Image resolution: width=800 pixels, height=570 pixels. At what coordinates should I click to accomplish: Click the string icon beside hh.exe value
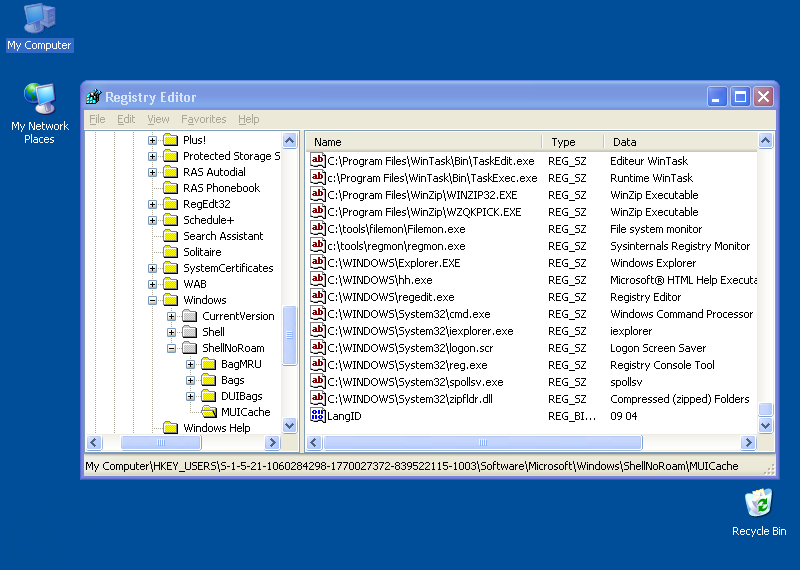tap(317, 280)
